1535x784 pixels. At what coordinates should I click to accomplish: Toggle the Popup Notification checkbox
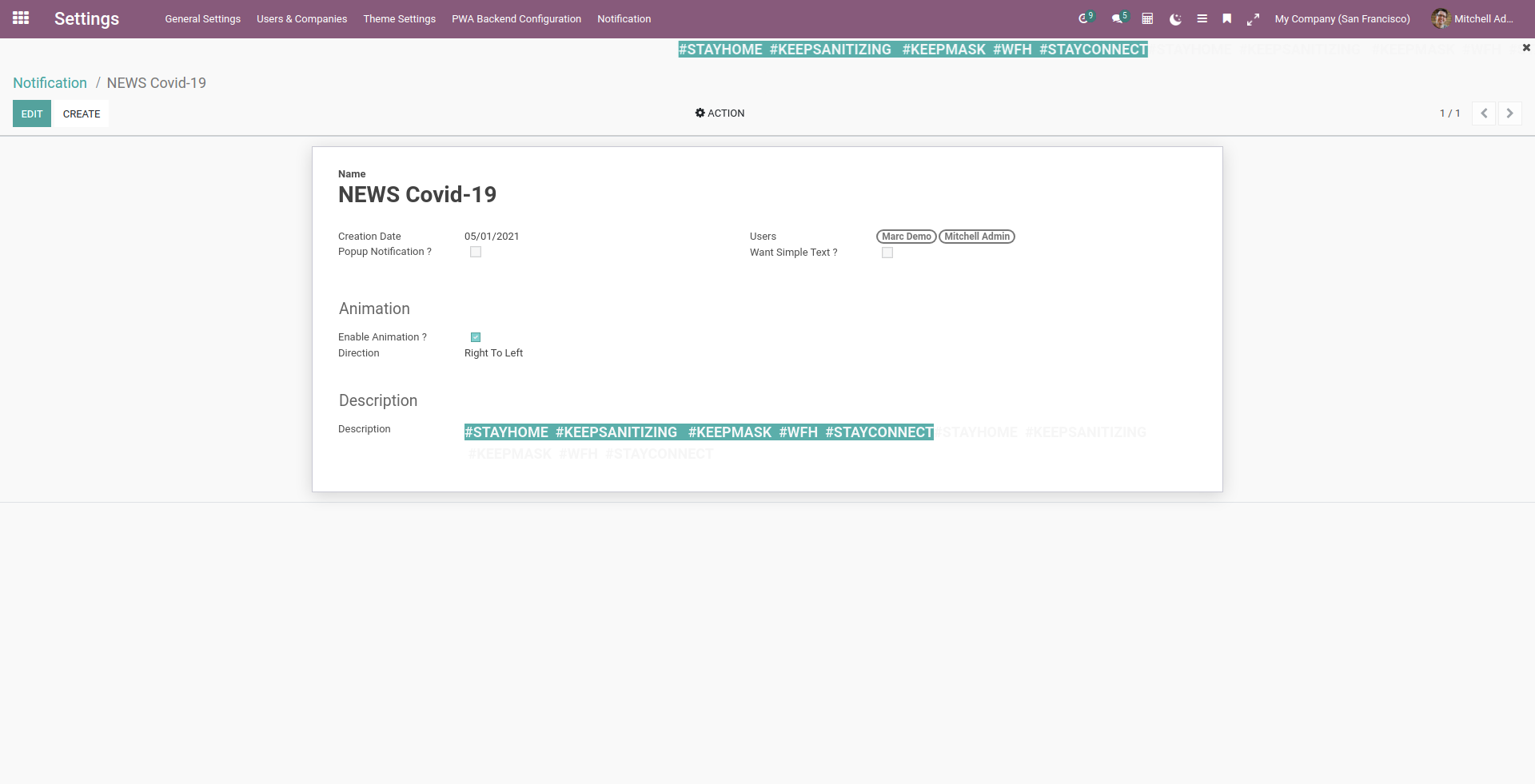[x=476, y=252]
